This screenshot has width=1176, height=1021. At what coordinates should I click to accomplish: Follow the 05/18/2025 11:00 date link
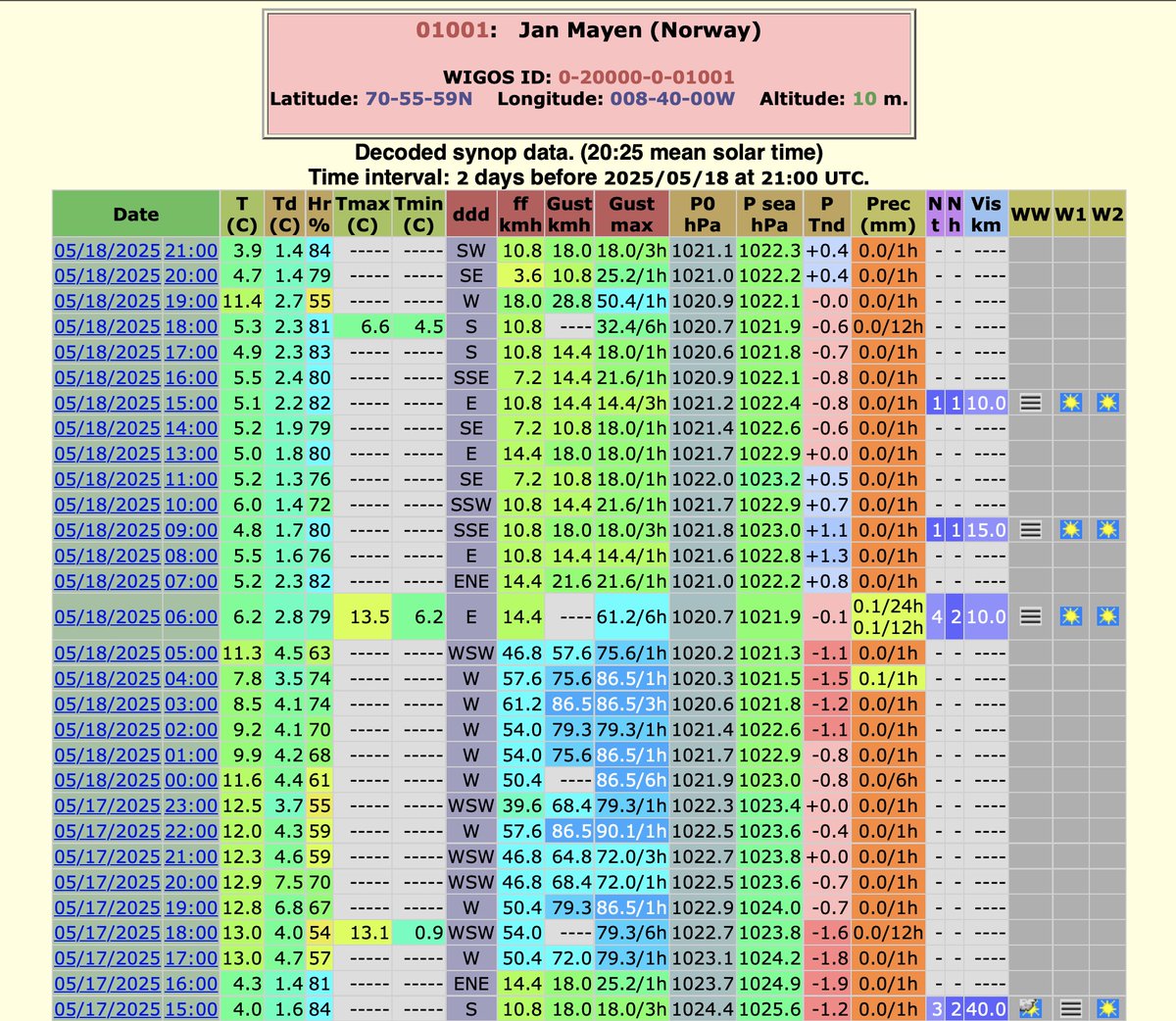(x=136, y=480)
